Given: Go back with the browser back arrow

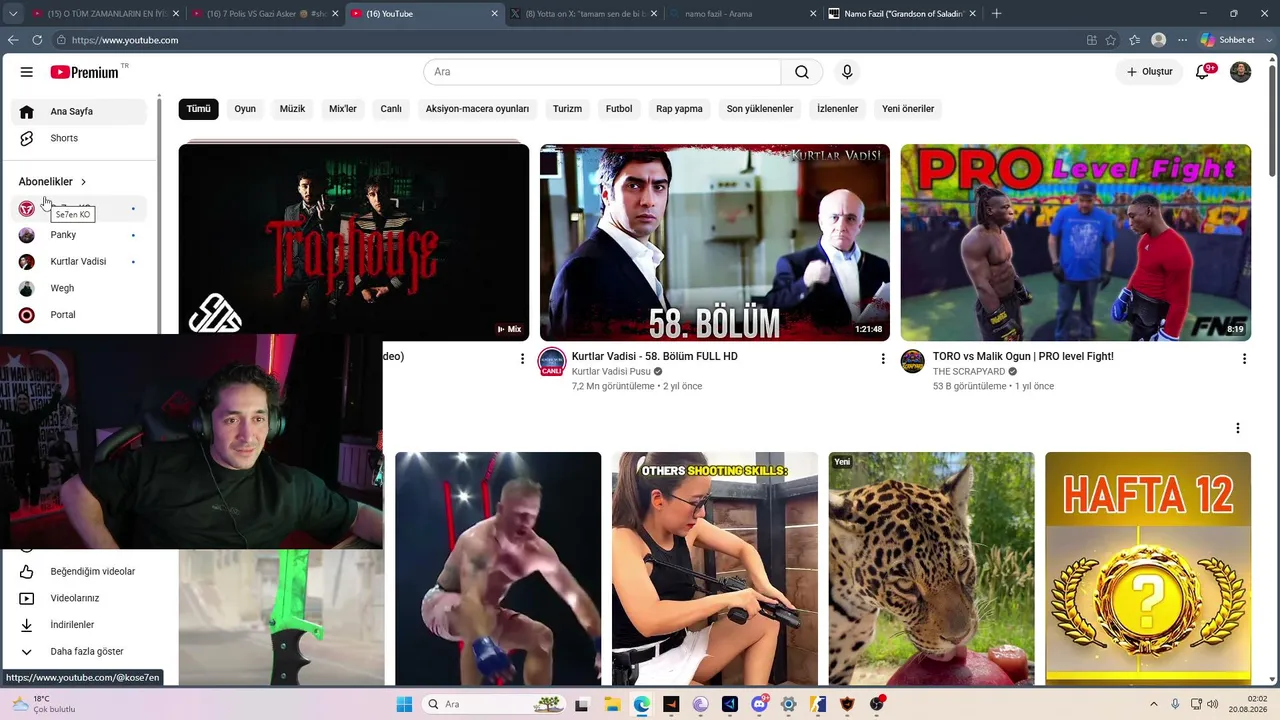Looking at the screenshot, I should [13, 40].
